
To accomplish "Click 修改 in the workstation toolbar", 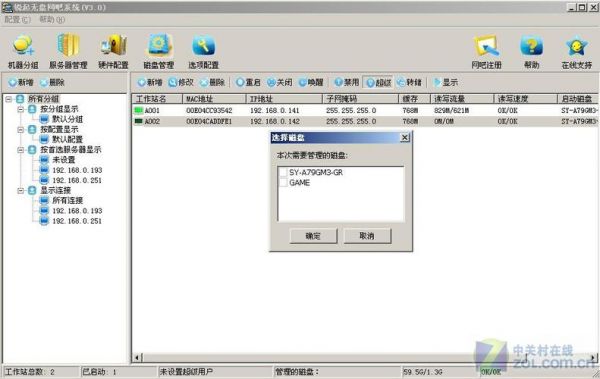I will point(181,82).
